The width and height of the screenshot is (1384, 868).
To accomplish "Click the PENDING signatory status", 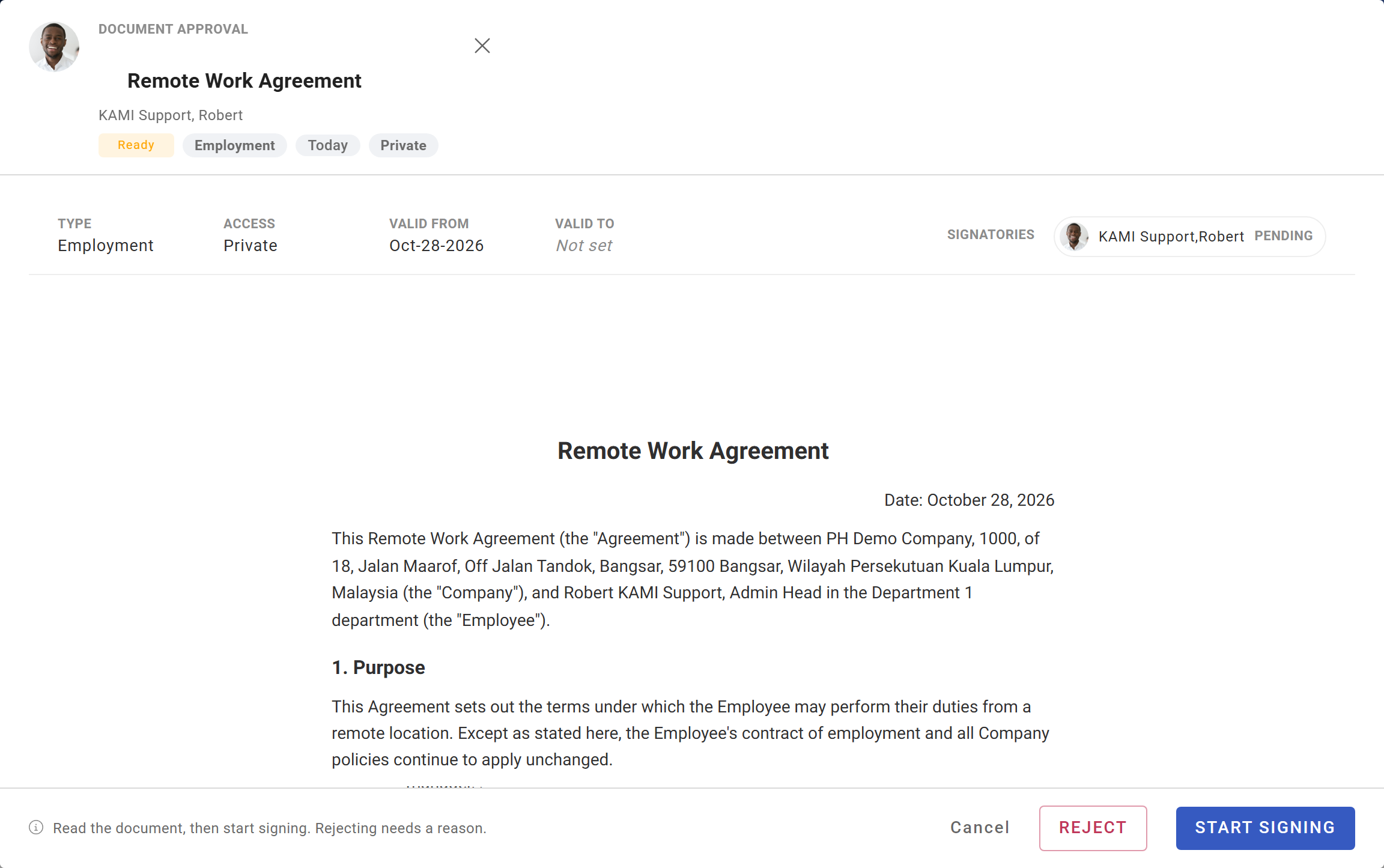I will [x=1284, y=236].
